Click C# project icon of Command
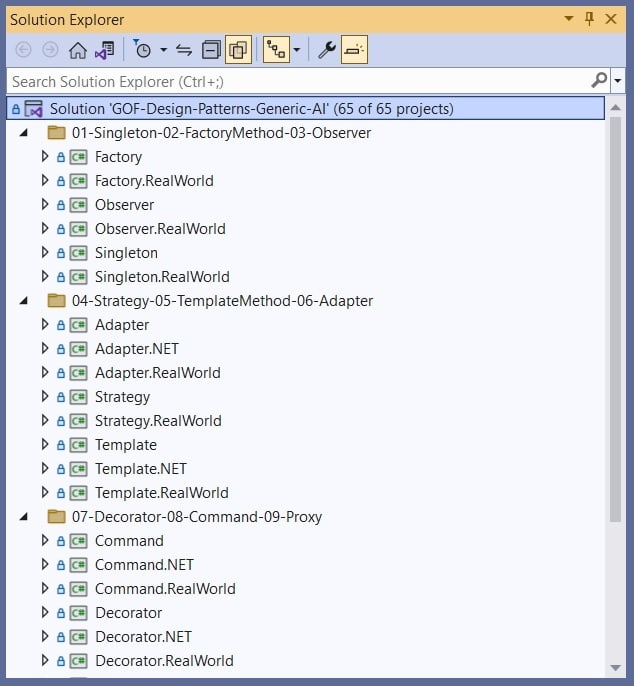 click(x=79, y=541)
